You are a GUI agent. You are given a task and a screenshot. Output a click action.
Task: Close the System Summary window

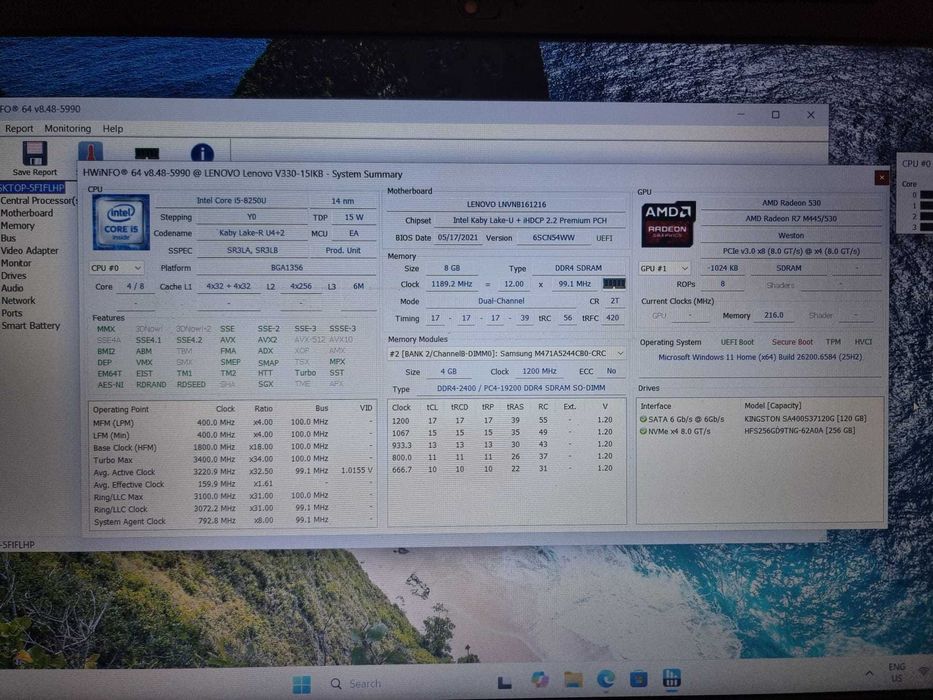pos(881,177)
